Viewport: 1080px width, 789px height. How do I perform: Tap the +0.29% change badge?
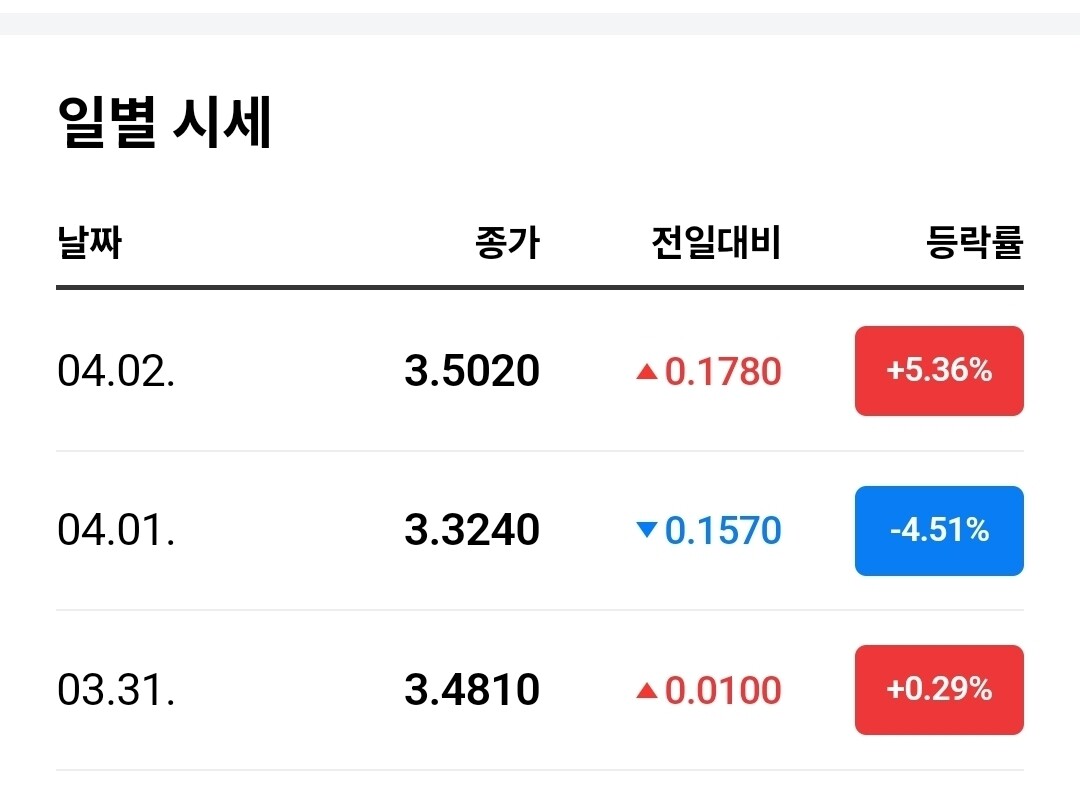coord(939,690)
